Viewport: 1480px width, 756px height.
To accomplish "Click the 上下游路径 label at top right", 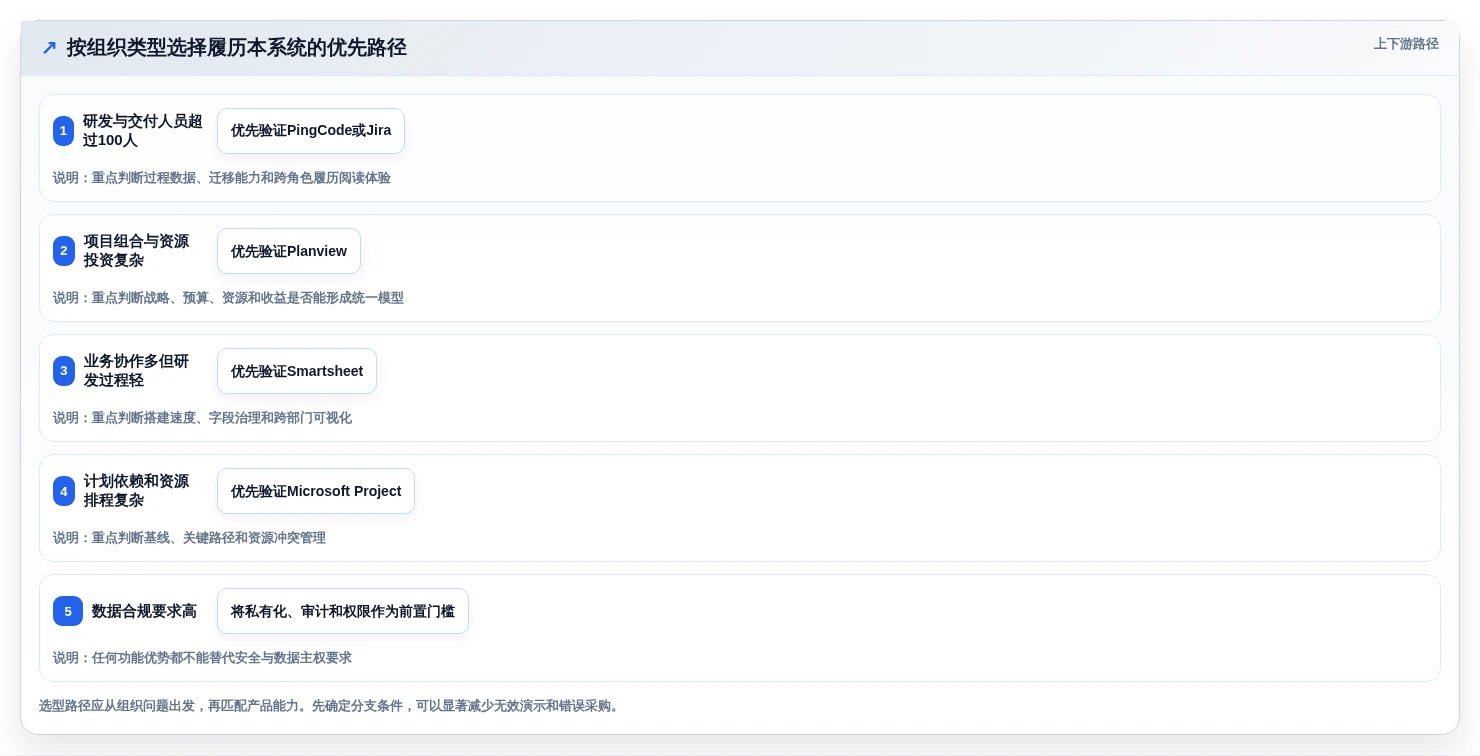I will pos(1406,44).
